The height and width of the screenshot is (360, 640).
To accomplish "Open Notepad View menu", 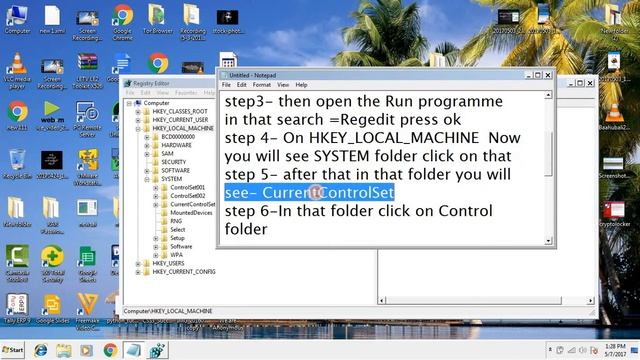I will [x=283, y=85].
